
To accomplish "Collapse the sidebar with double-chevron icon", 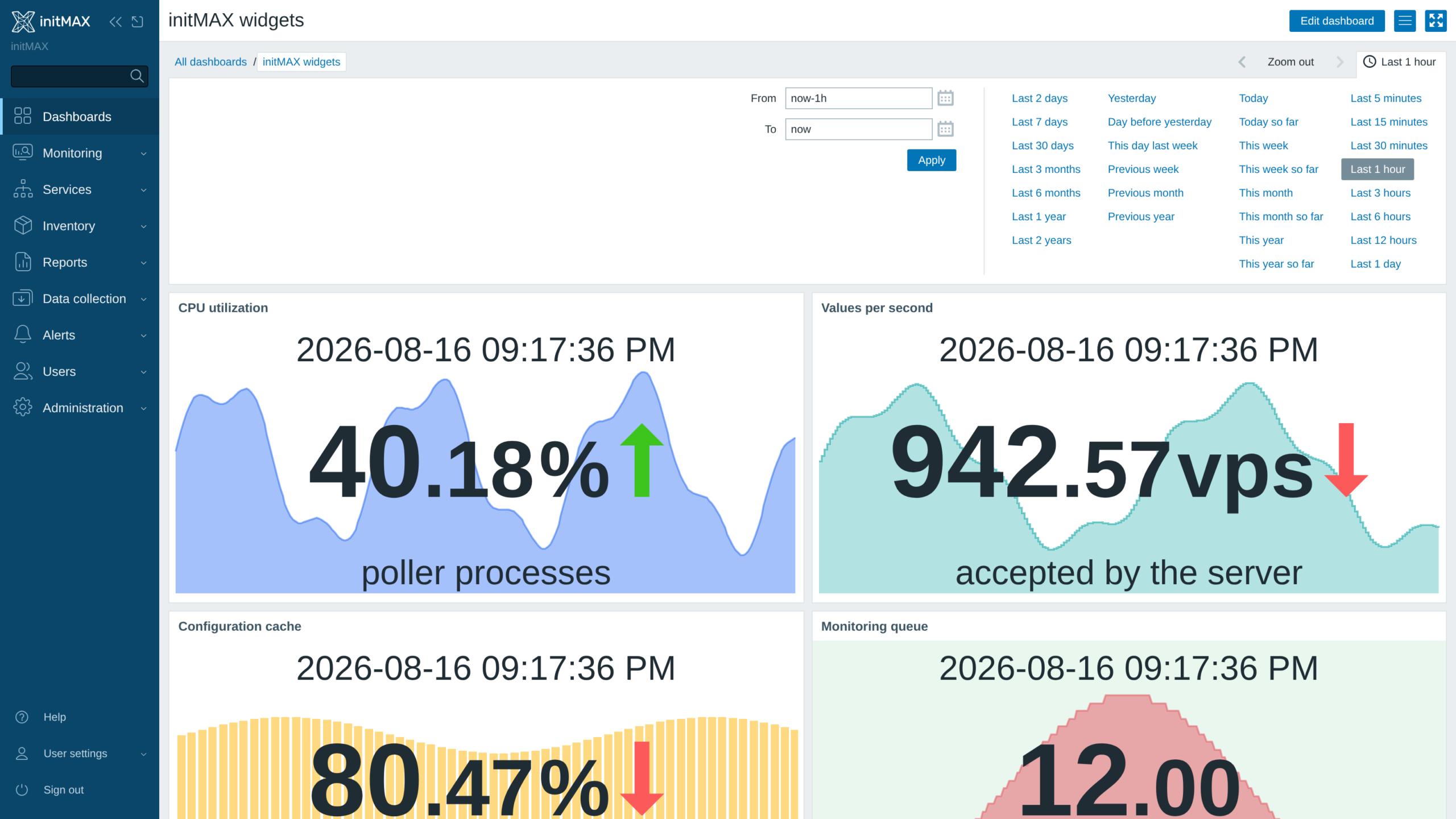I will (x=115, y=22).
